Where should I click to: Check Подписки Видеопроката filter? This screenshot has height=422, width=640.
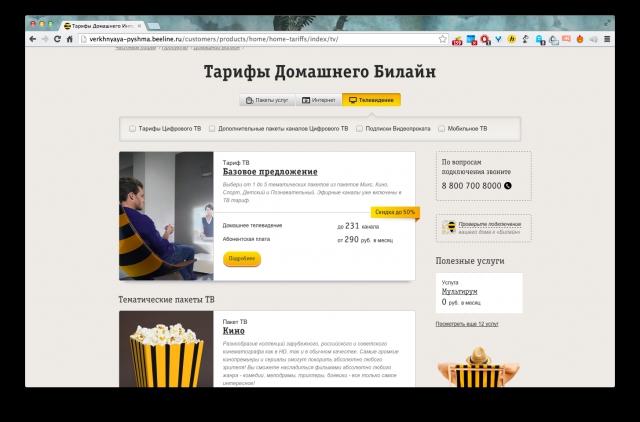point(359,129)
